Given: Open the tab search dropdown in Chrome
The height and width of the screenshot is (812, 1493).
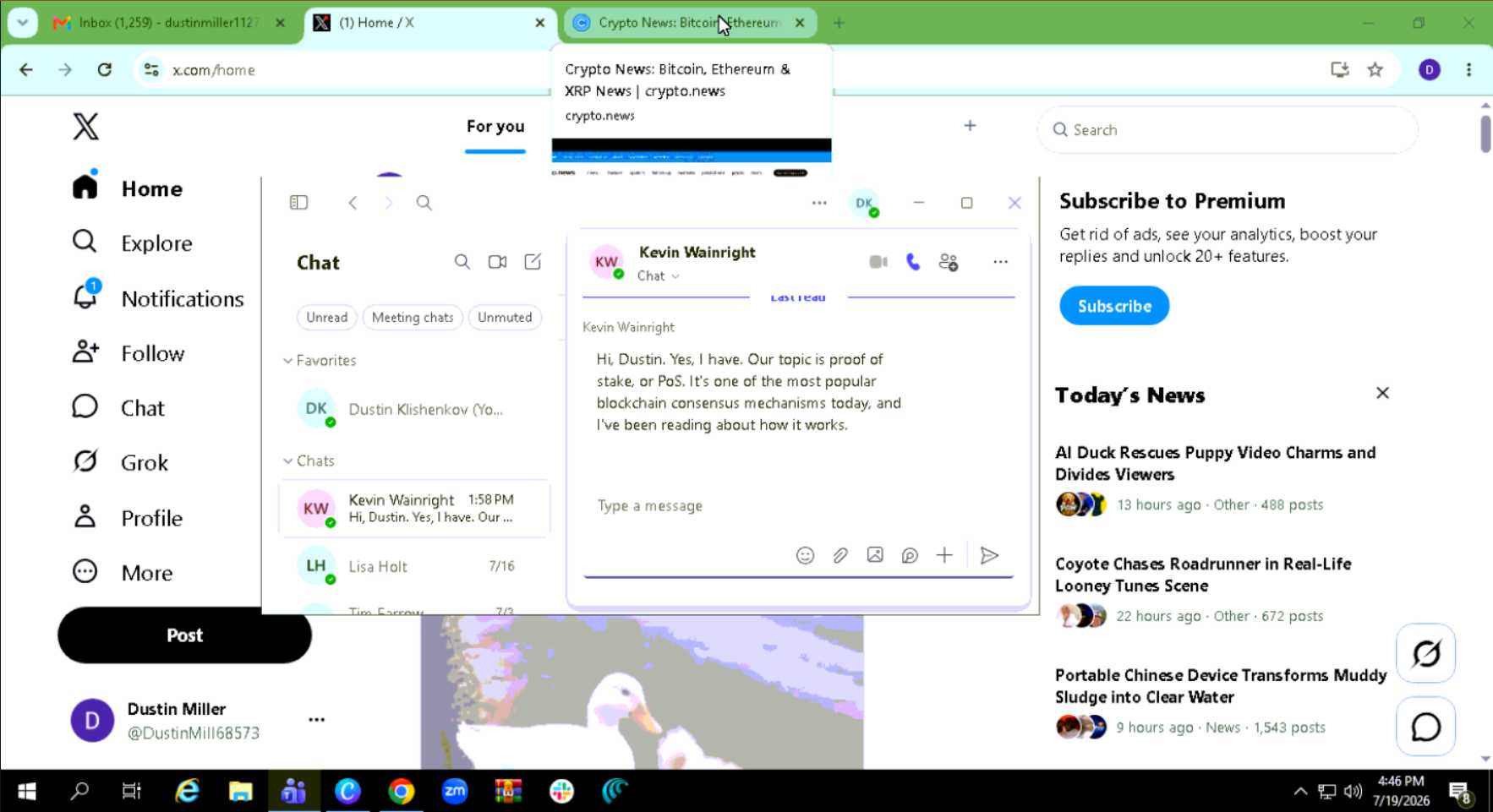Looking at the screenshot, I should [23, 23].
